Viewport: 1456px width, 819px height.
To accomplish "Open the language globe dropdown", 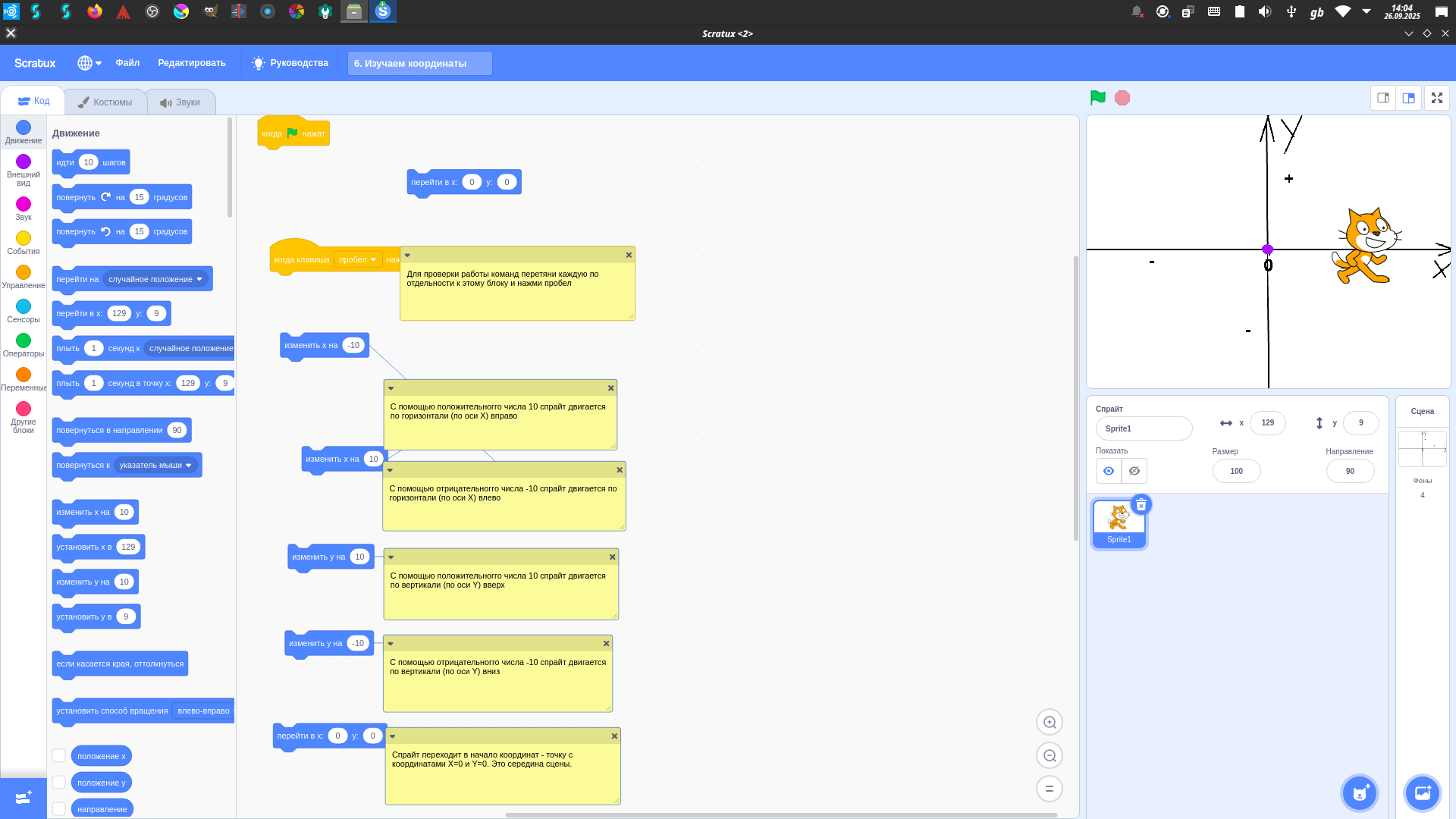I will 89,63.
